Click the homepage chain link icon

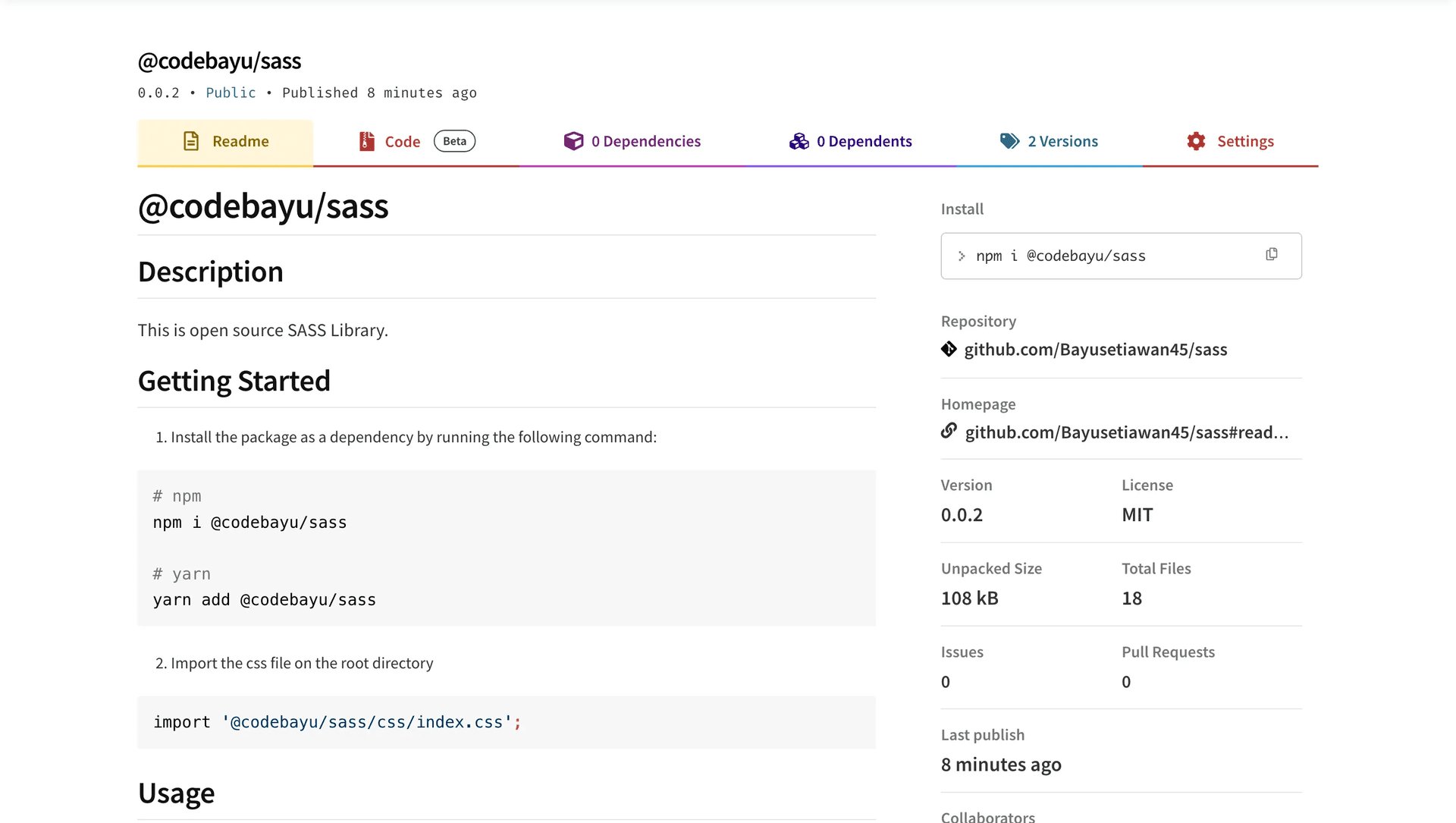click(x=949, y=431)
